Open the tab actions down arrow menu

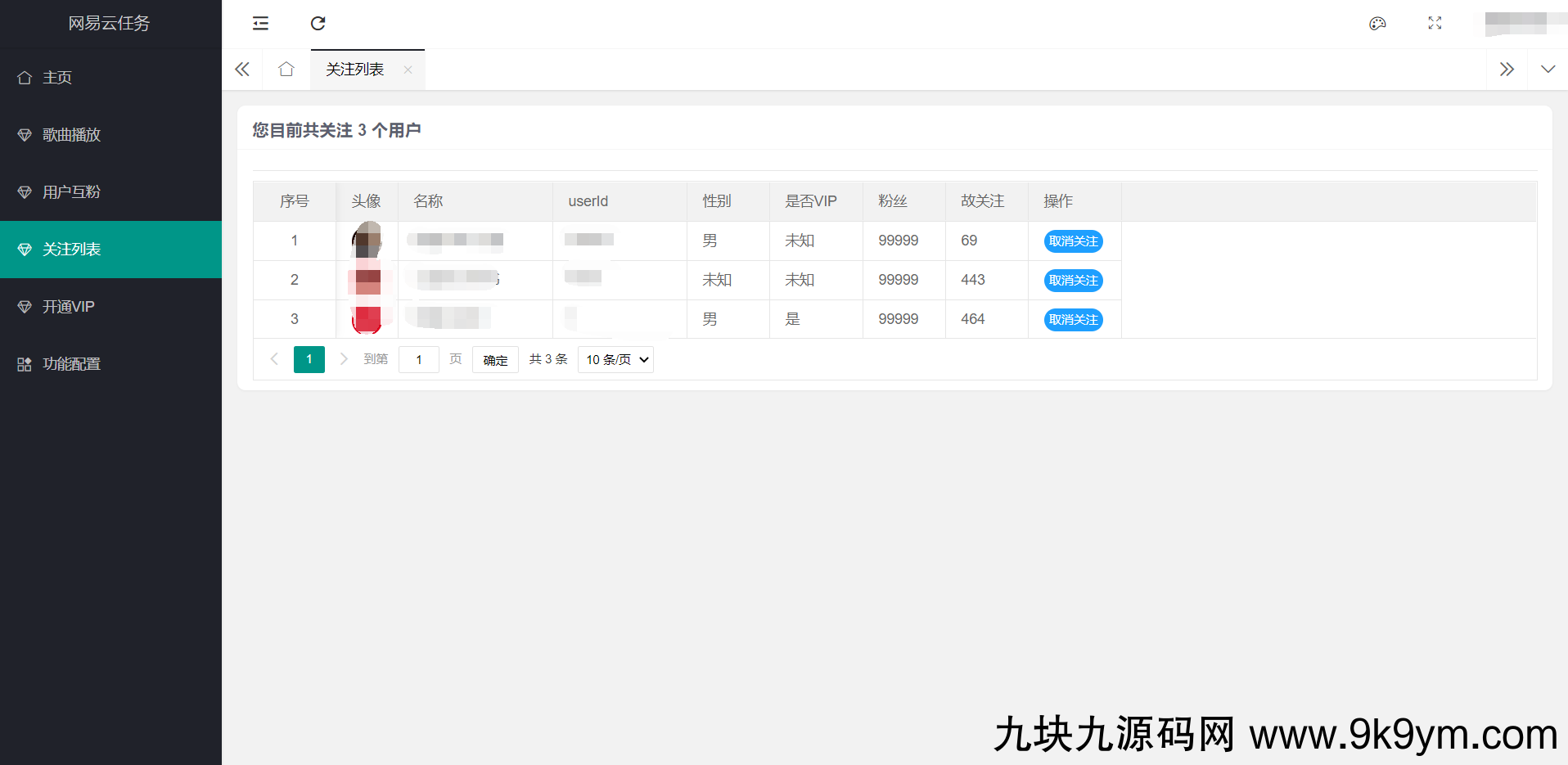pos(1548,70)
